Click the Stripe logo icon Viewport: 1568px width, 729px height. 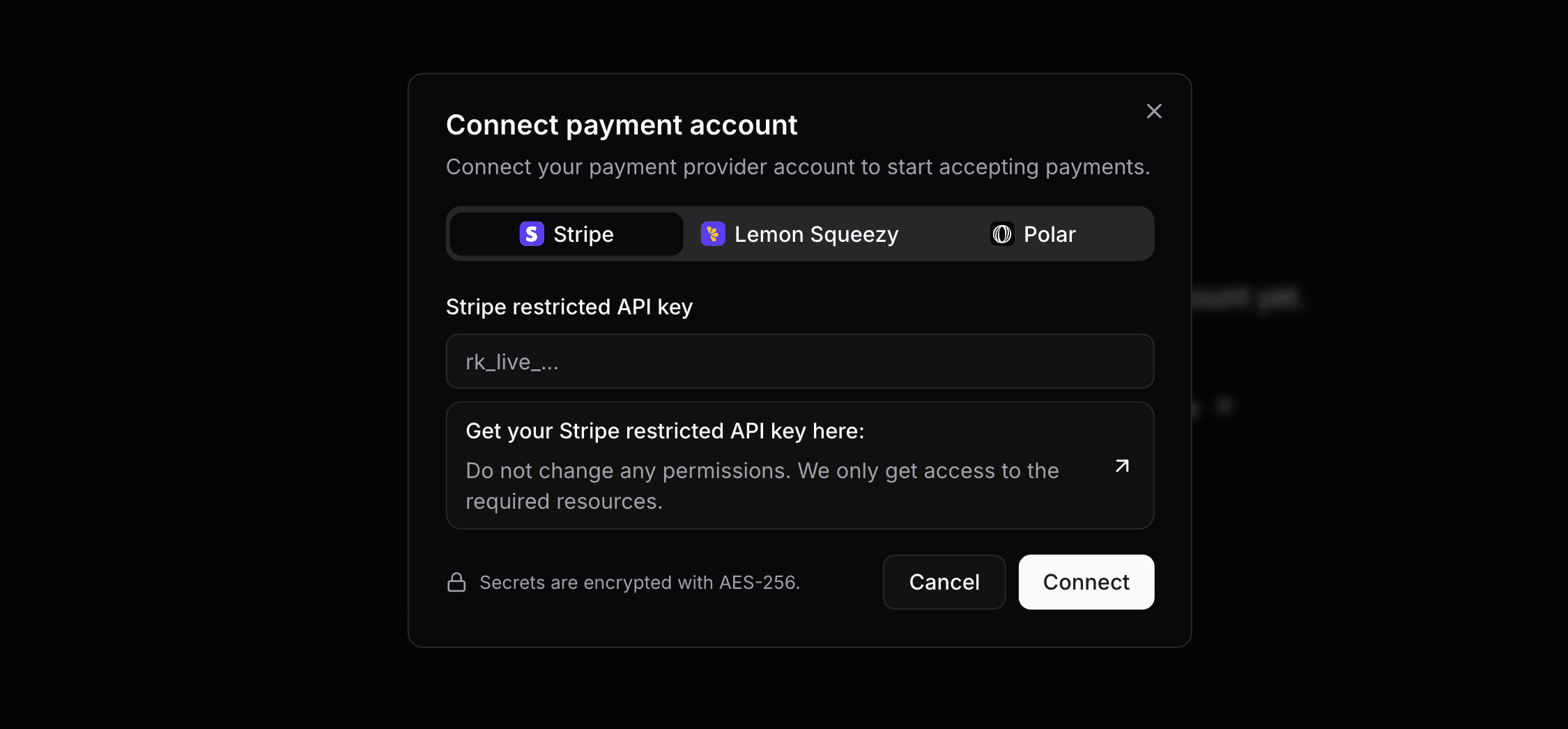pos(531,234)
